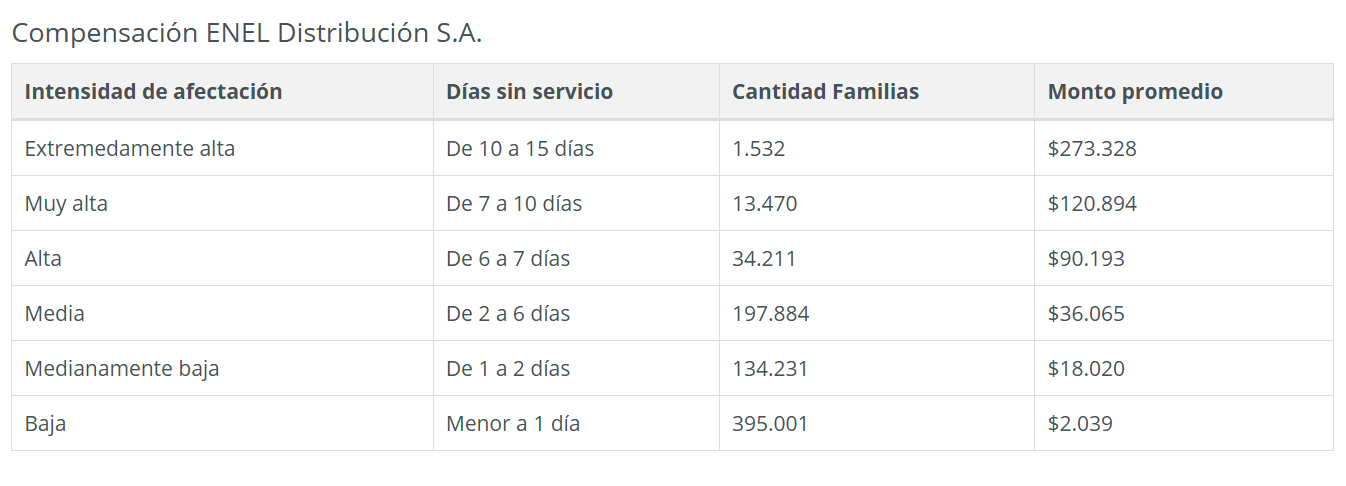
Task: Click the 'Alta' intensity cell
Action: pos(43,259)
